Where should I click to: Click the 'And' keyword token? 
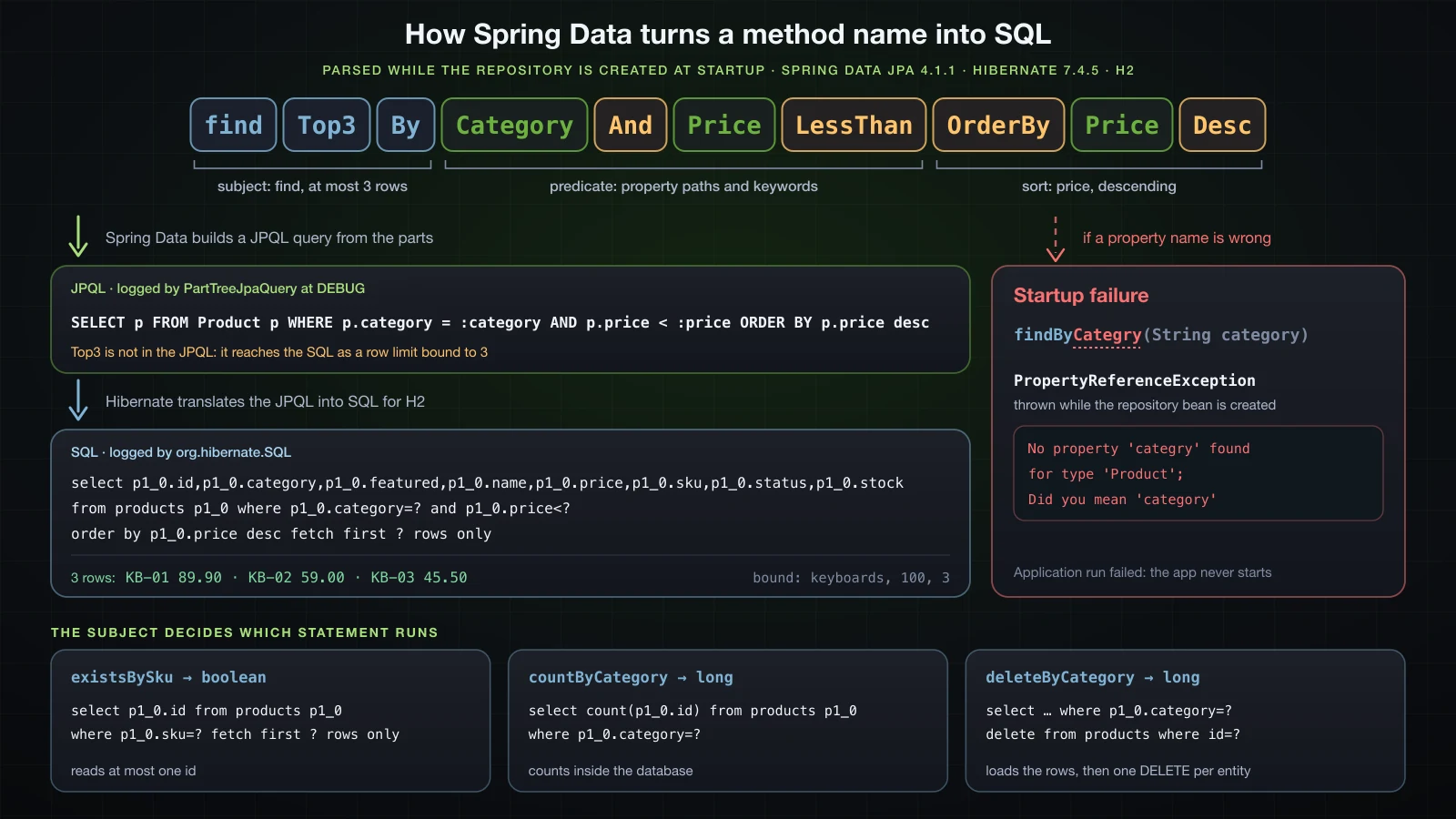coord(631,125)
